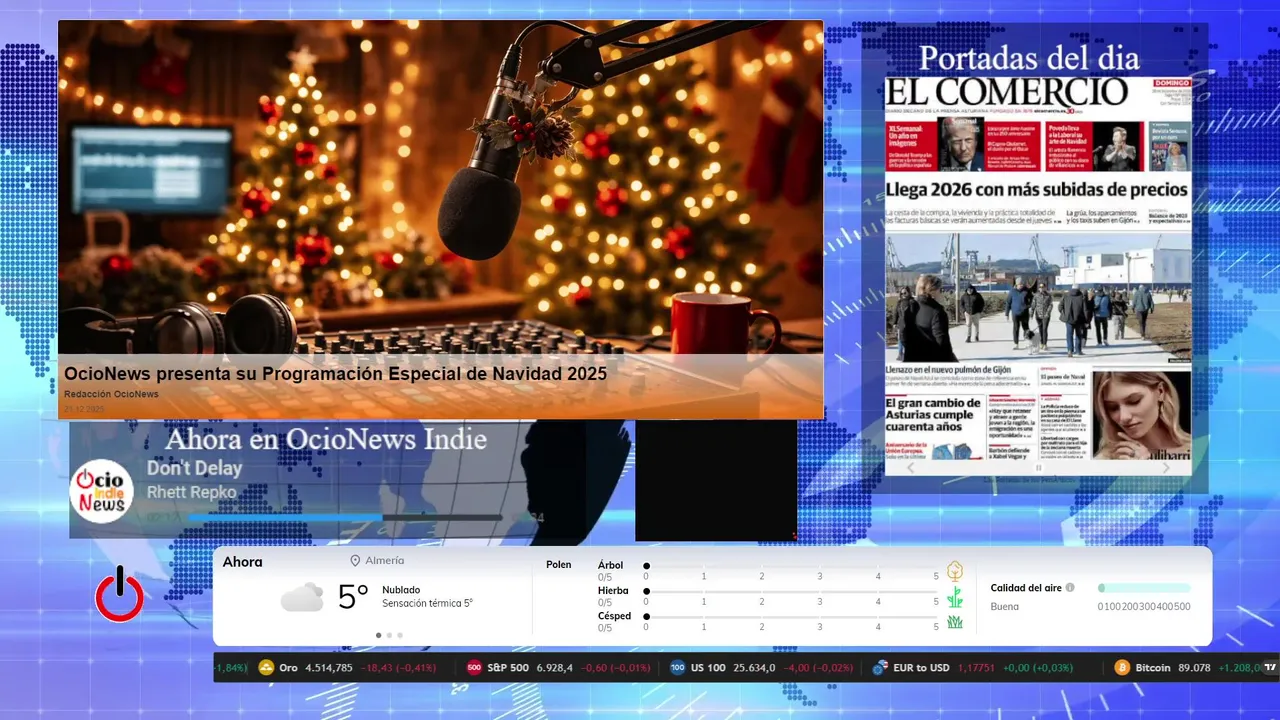This screenshot has width=1280, height=720.
Task: Click the artist name Rhett Repko
Action: coord(191,492)
